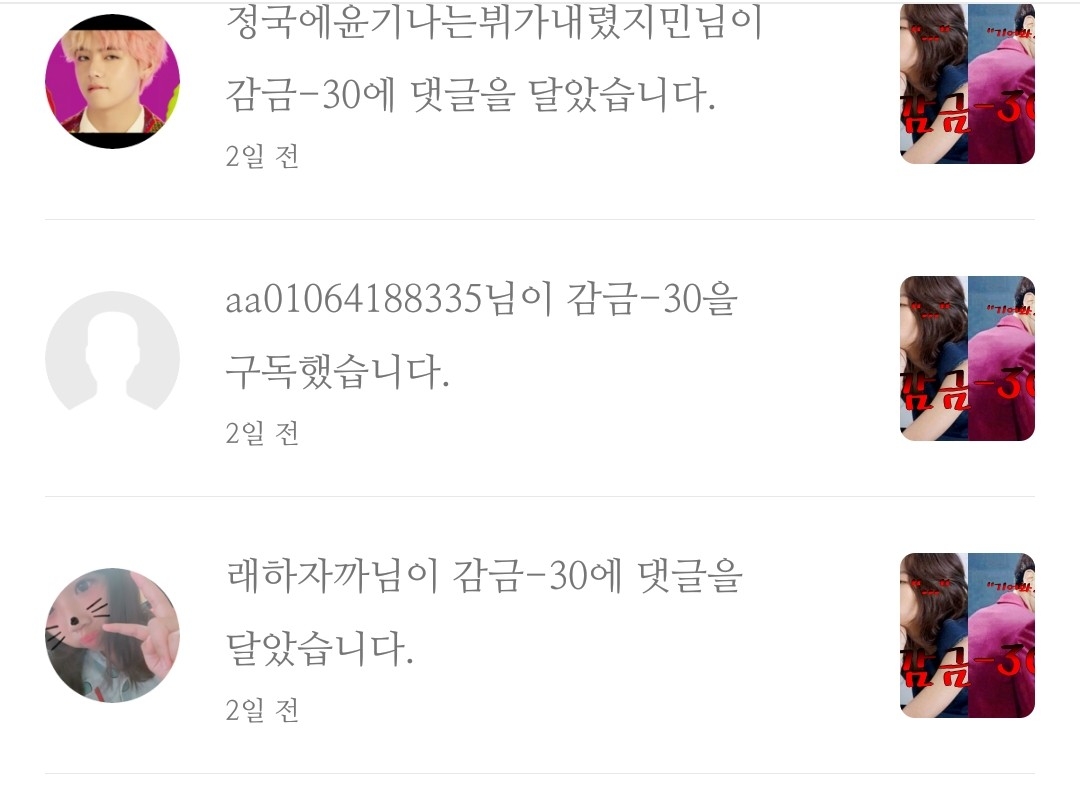Image resolution: width=1080 pixels, height=810 pixels.
Task: Select '2일 전' under aa01064188335 notification
Action: [262, 433]
